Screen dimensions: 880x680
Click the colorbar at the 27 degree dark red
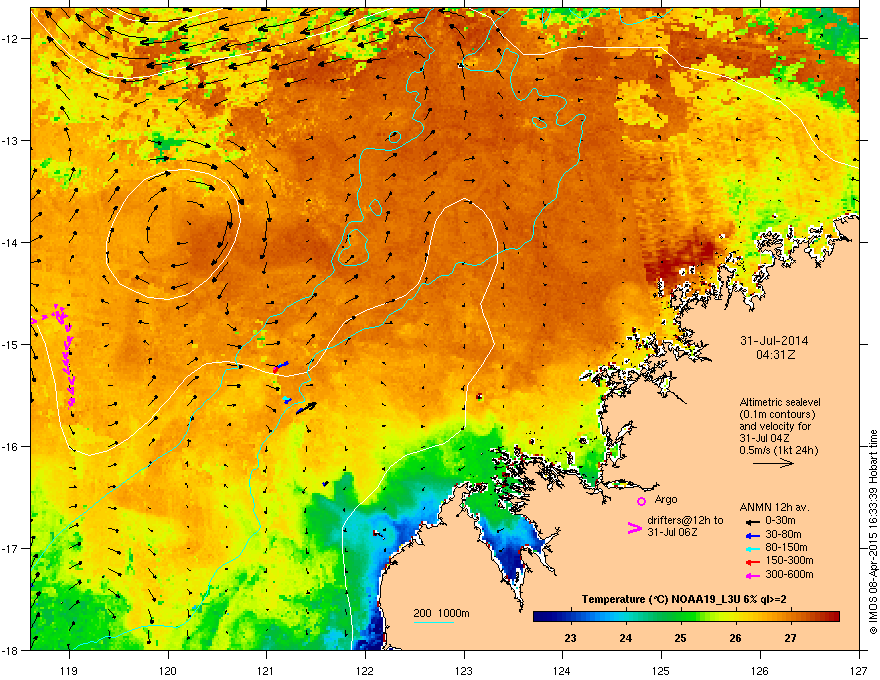click(x=790, y=617)
